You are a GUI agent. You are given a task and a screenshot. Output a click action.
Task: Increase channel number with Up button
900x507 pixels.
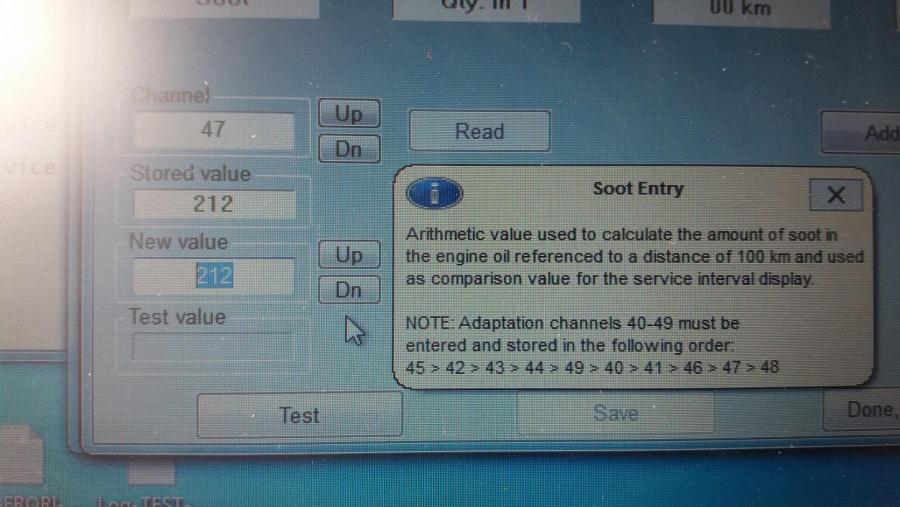tap(349, 114)
